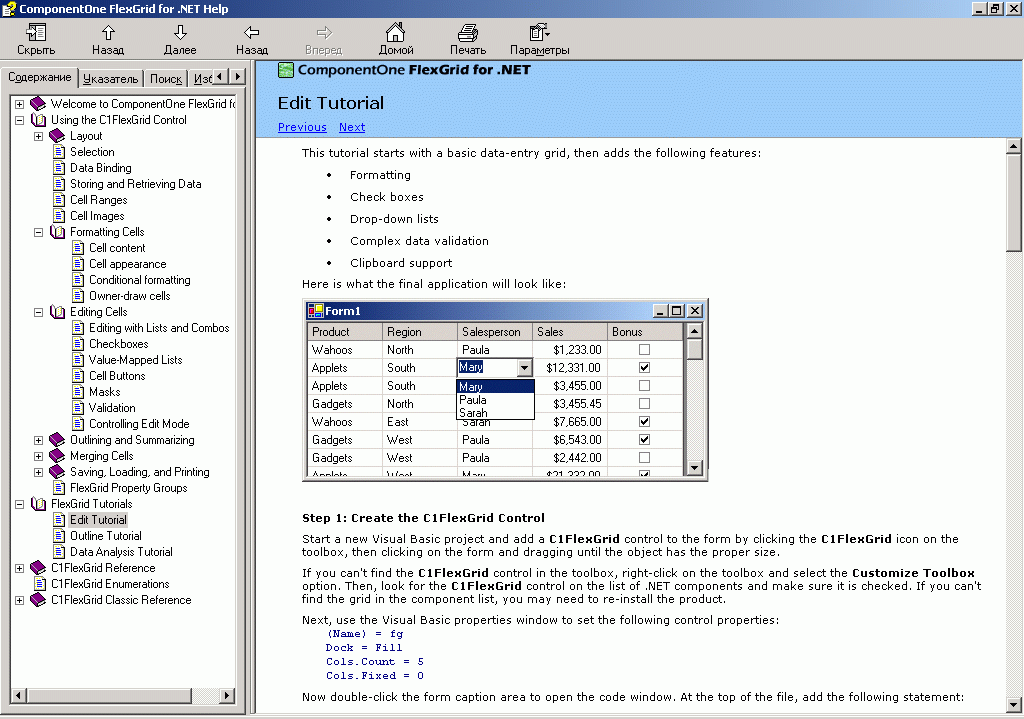Click the contents tree horizontal scrollbar thumb
Viewport: 1024px width, 719px height.
point(109,695)
